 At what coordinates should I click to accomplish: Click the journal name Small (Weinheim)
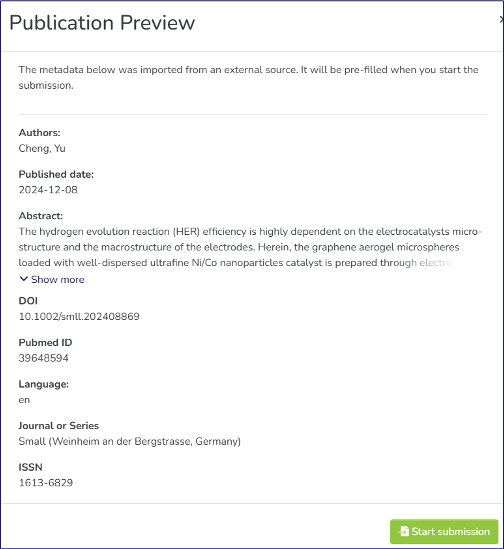coord(130,441)
